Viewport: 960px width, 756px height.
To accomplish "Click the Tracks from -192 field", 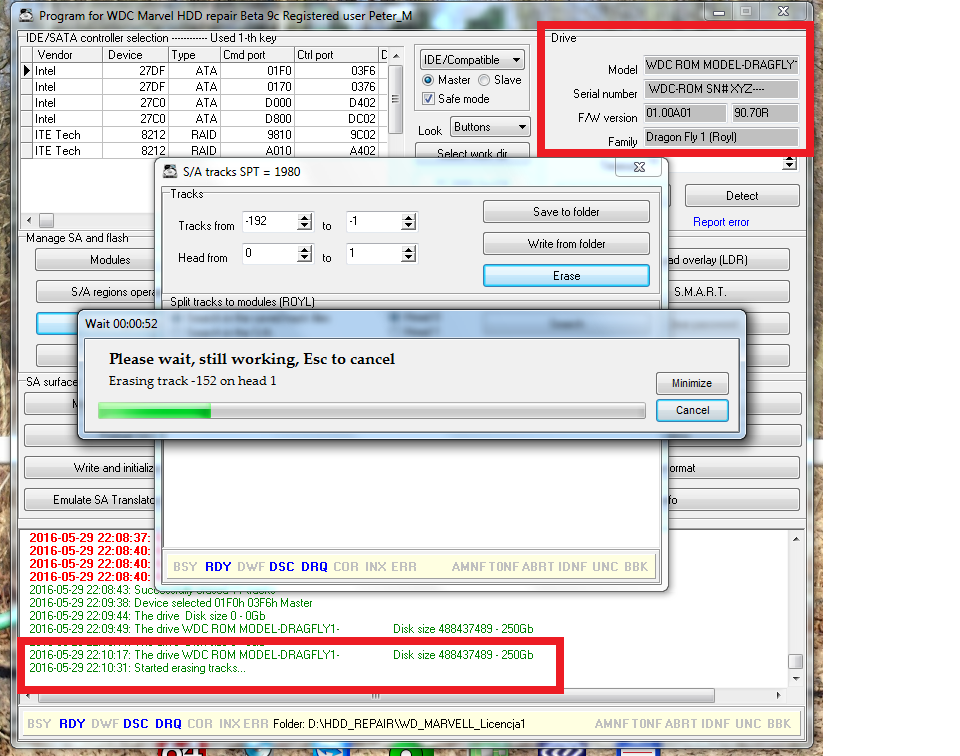I will [270, 222].
